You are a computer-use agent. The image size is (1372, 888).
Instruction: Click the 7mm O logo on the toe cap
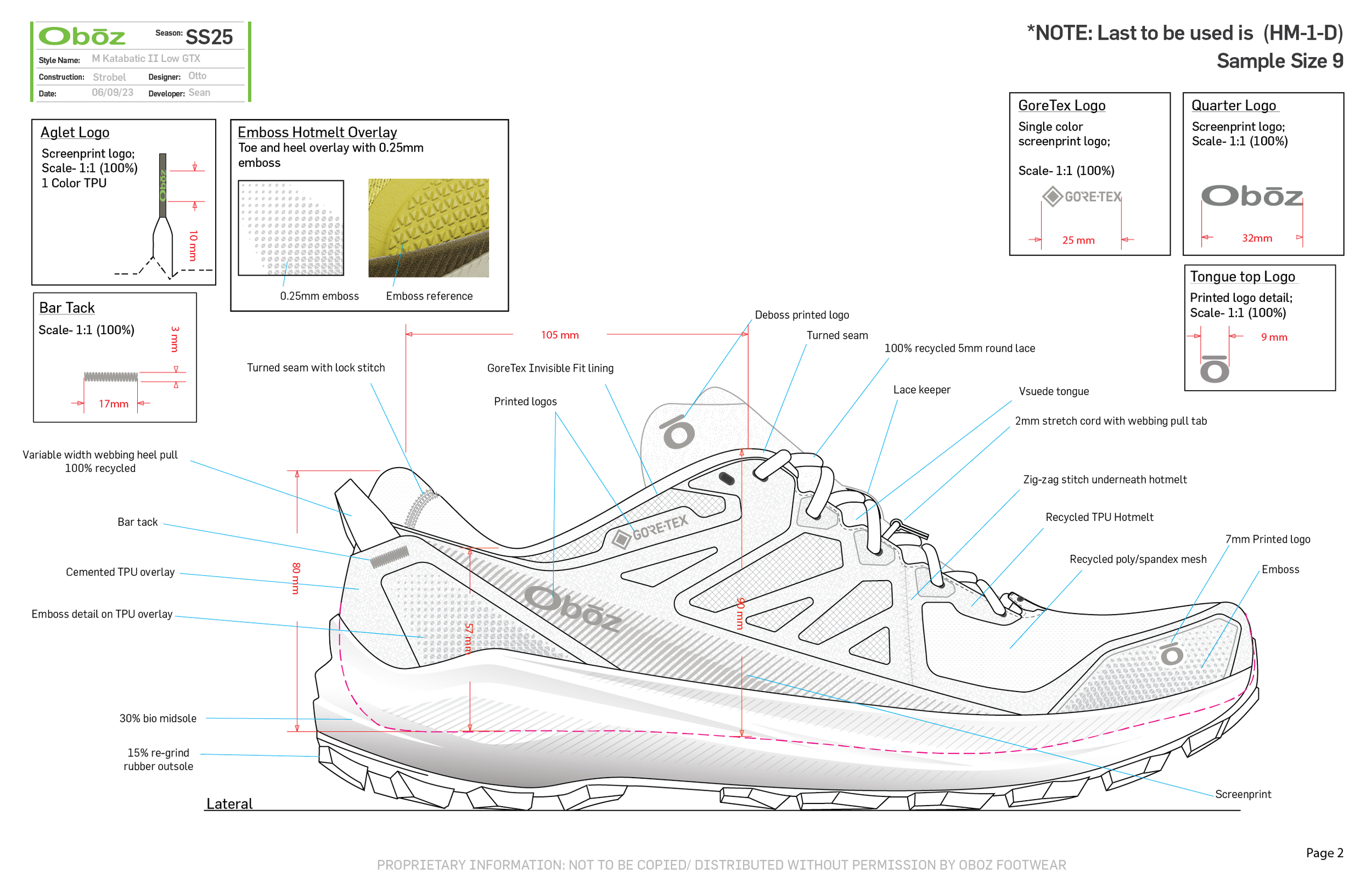tap(1171, 653)
